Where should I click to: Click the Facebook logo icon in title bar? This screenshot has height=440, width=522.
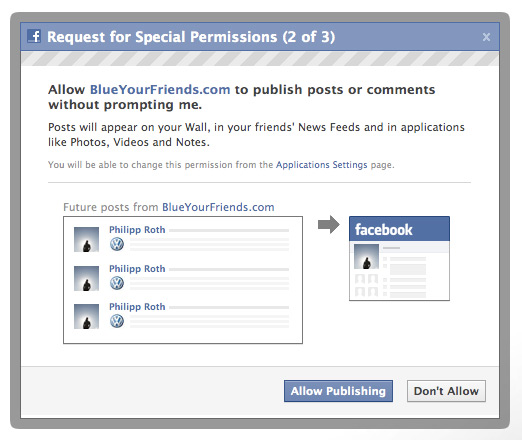pyautogui.click(x=34, y=36)
